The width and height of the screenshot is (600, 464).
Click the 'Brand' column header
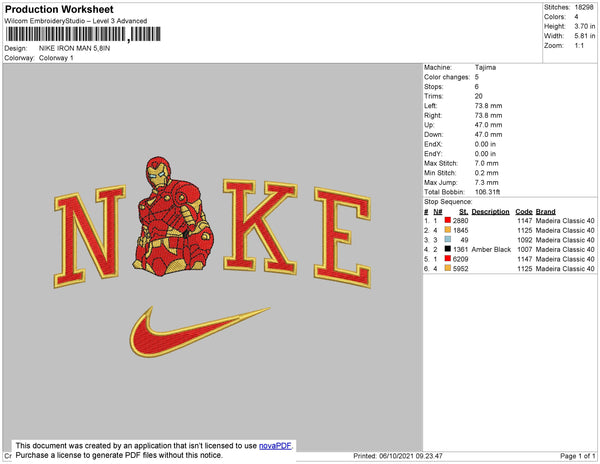[x=546, y=212]
